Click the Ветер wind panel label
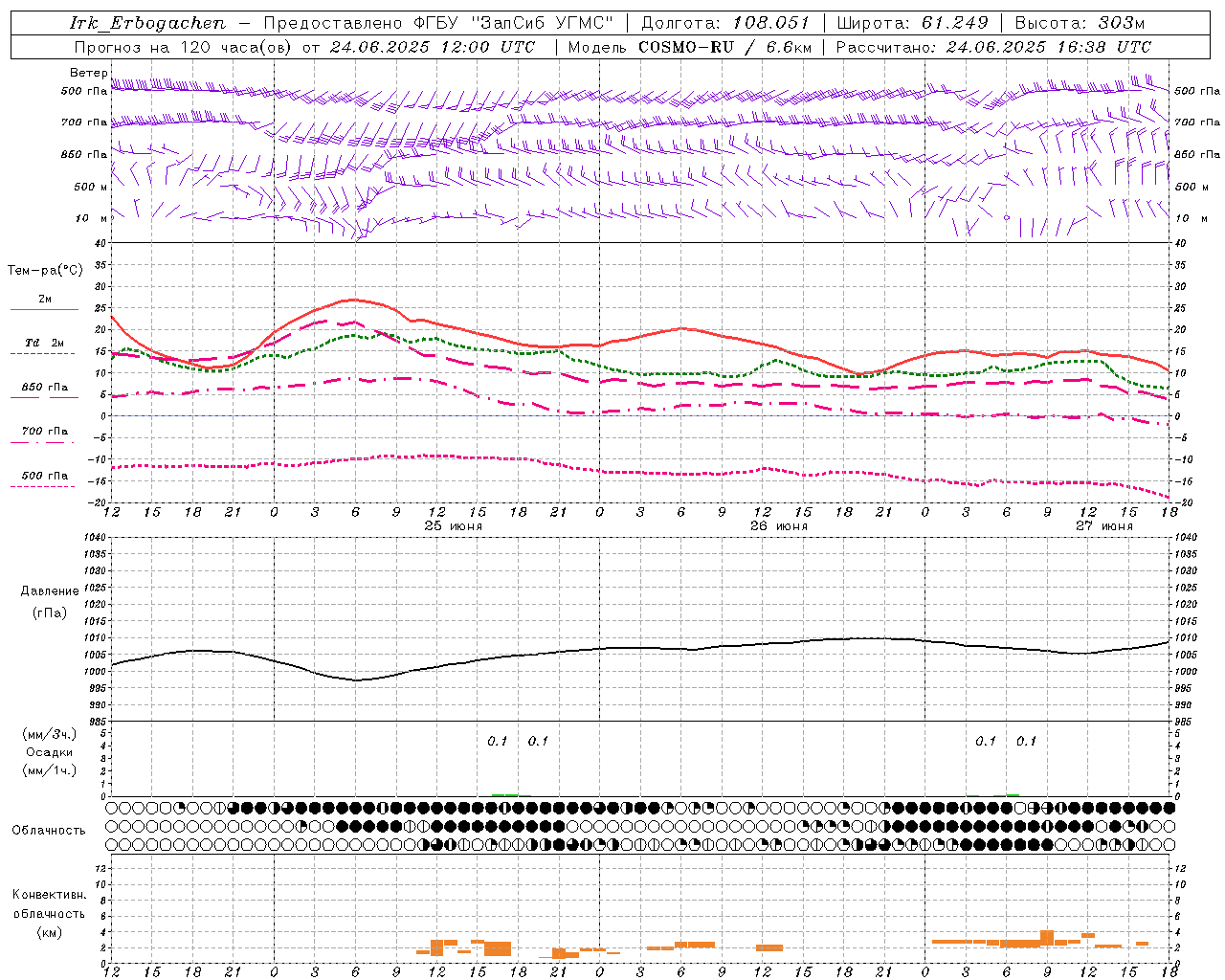The image size is (1225, 980). 89,73
